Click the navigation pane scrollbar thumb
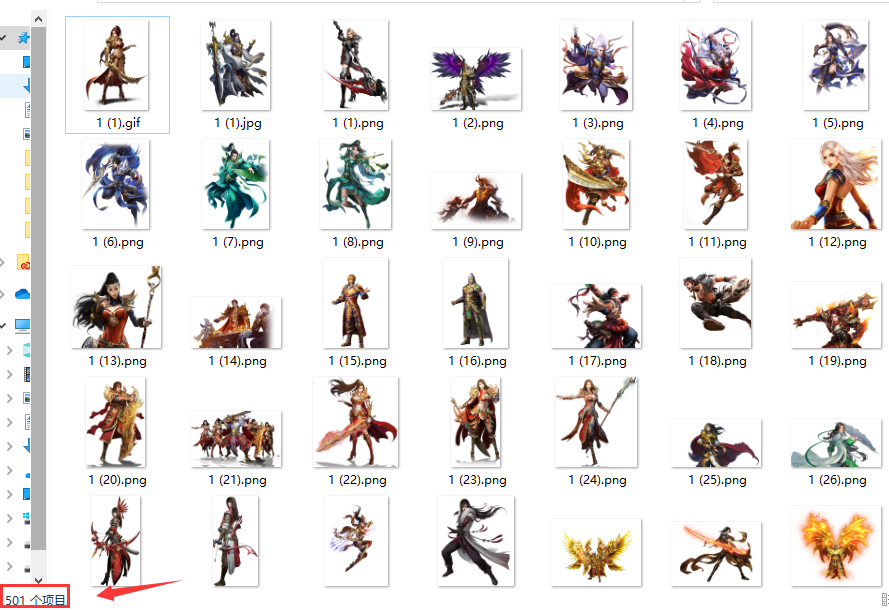The width and height of the screenshot is (889, 610). (x=38, y=288)
